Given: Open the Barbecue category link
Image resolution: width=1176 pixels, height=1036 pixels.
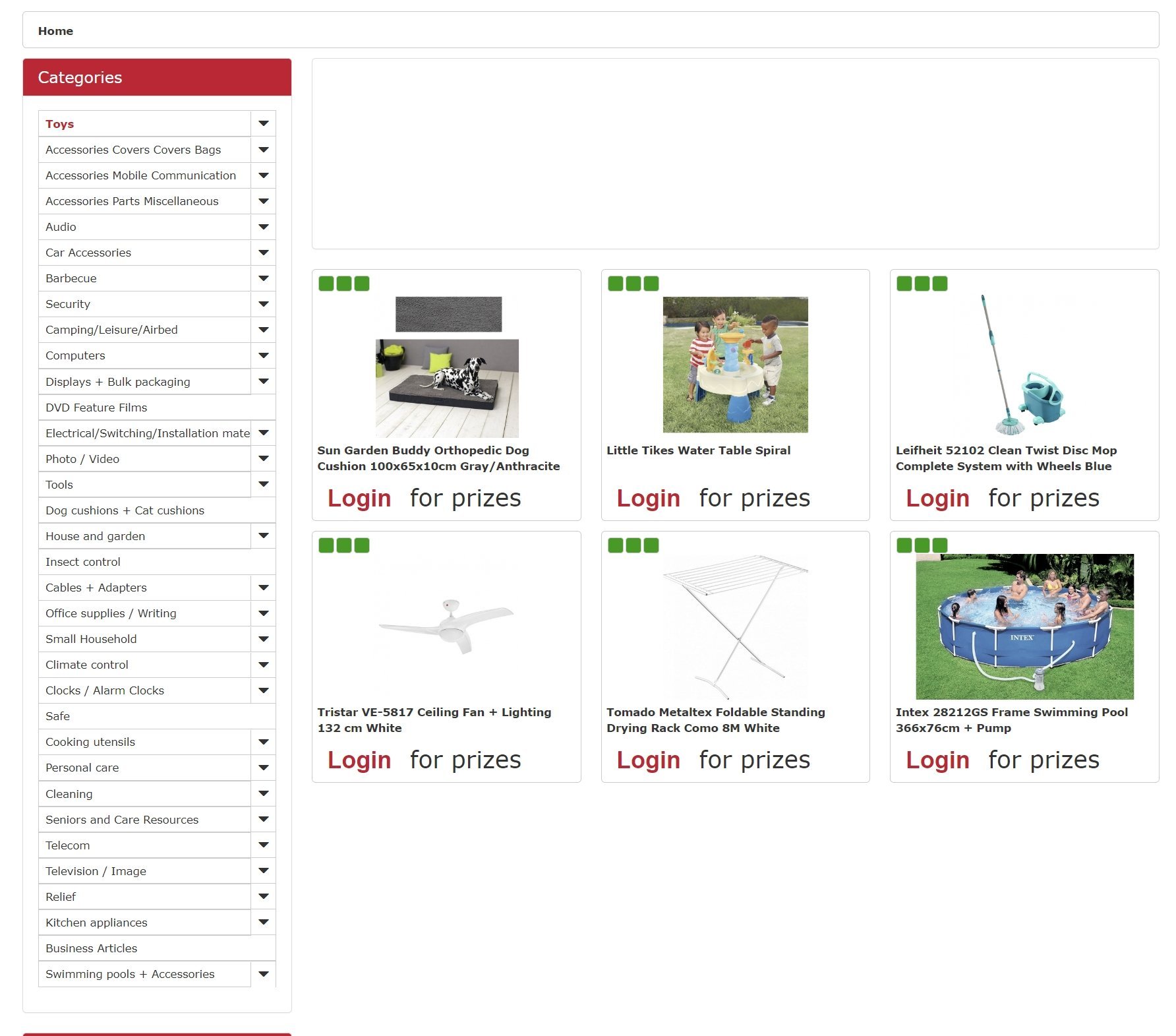Looking at the screenshot, I should pyautogui.click(x=144, y=278).
